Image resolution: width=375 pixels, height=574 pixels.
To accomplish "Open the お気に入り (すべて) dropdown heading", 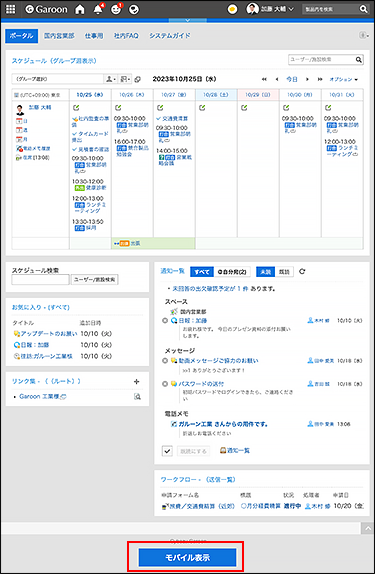I will (x=41, y=308).
